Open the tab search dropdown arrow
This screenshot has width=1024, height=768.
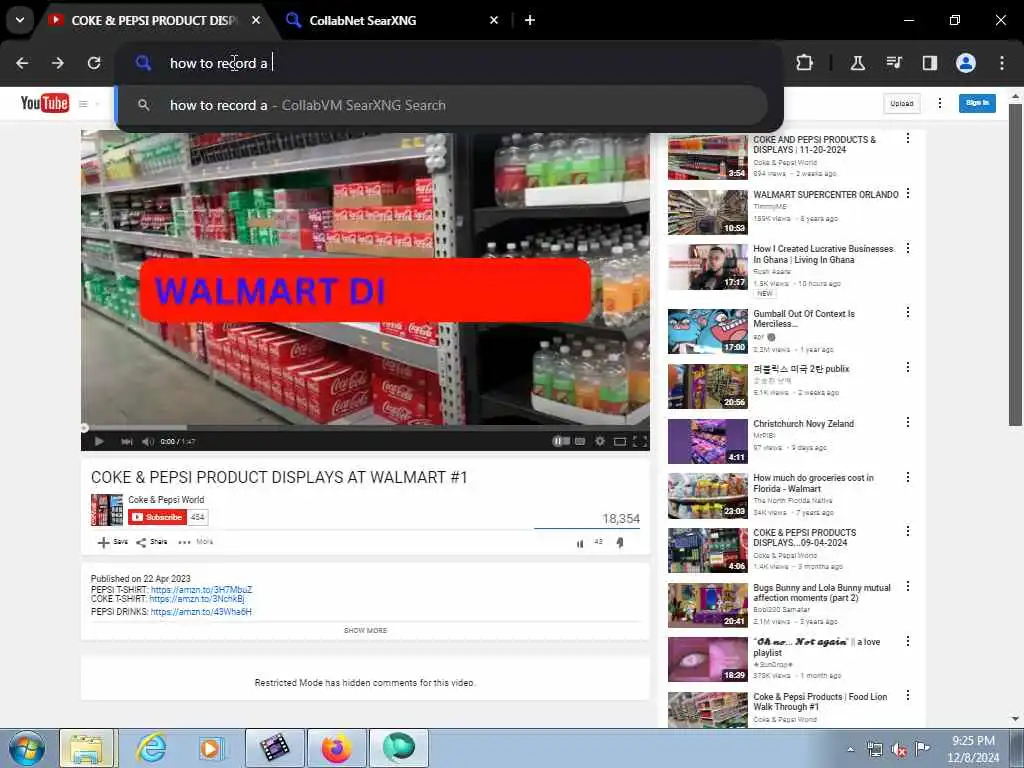(x=20, y=20)
